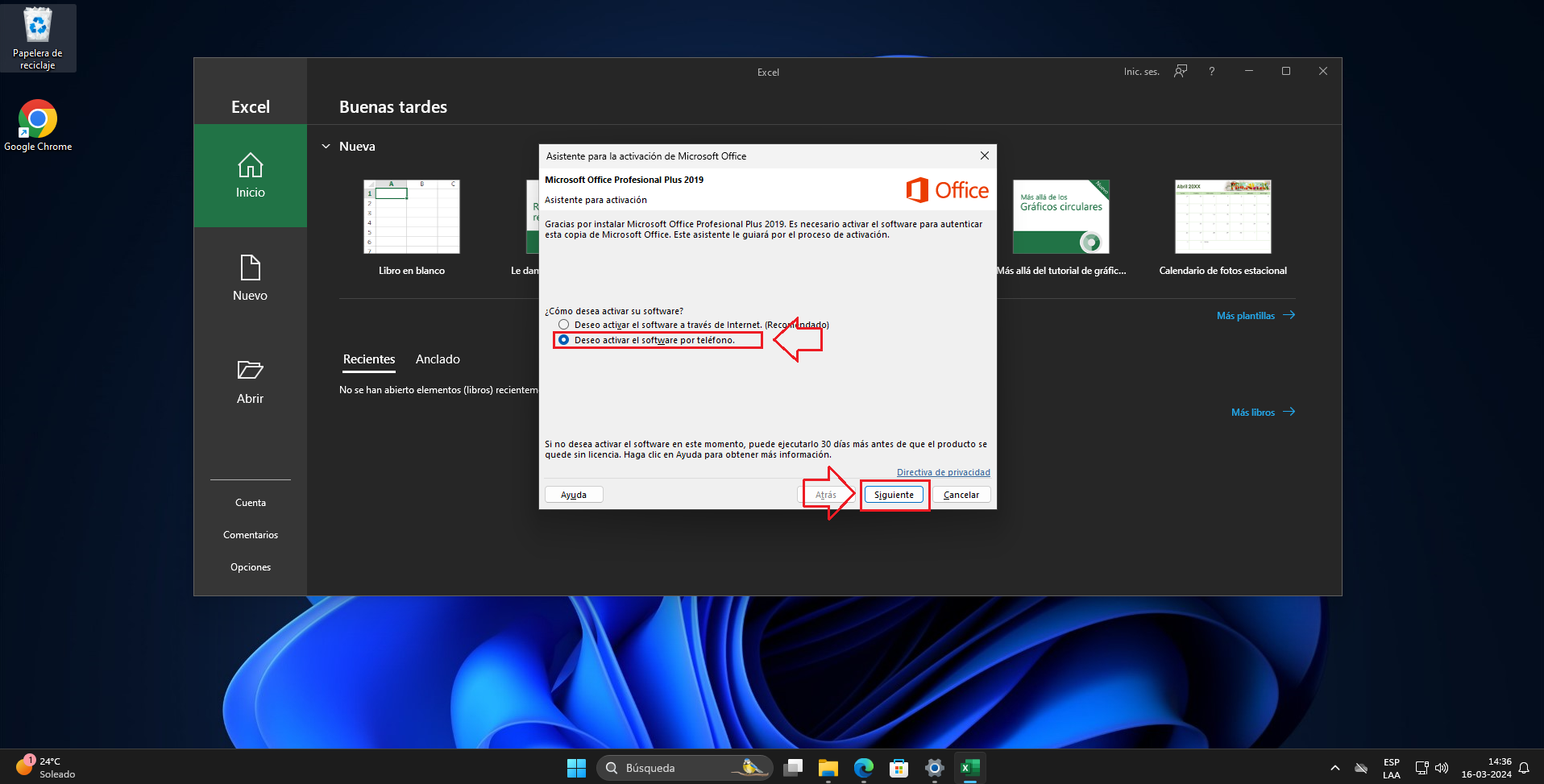Show hidden system tray icons
This screenshot has height=784, width=1544.
tap(1334, 768)
